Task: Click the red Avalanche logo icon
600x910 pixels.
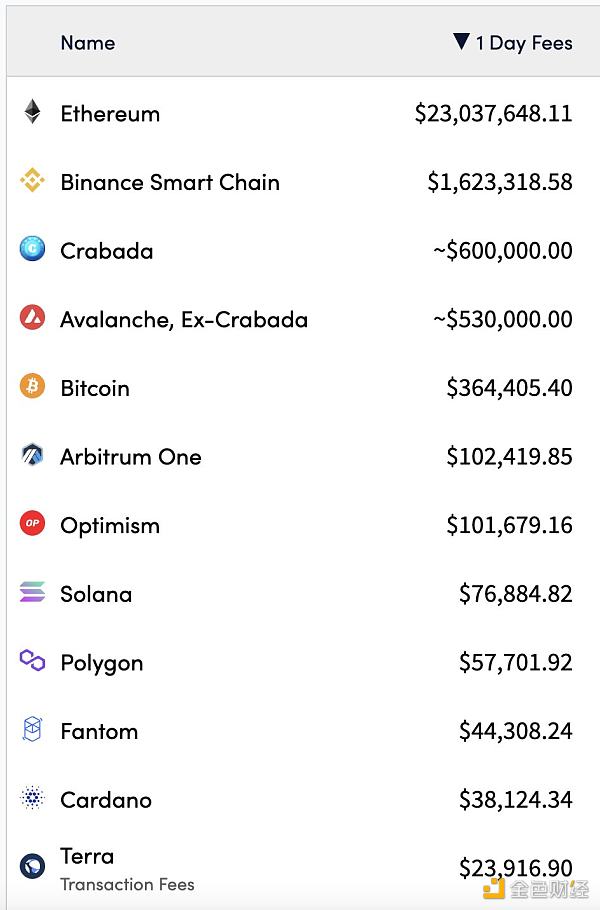Action: 33,318
